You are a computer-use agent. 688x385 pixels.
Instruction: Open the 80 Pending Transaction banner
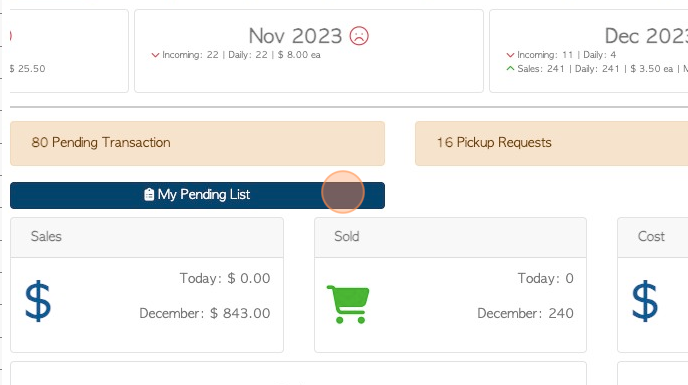[x=197, y=144]
